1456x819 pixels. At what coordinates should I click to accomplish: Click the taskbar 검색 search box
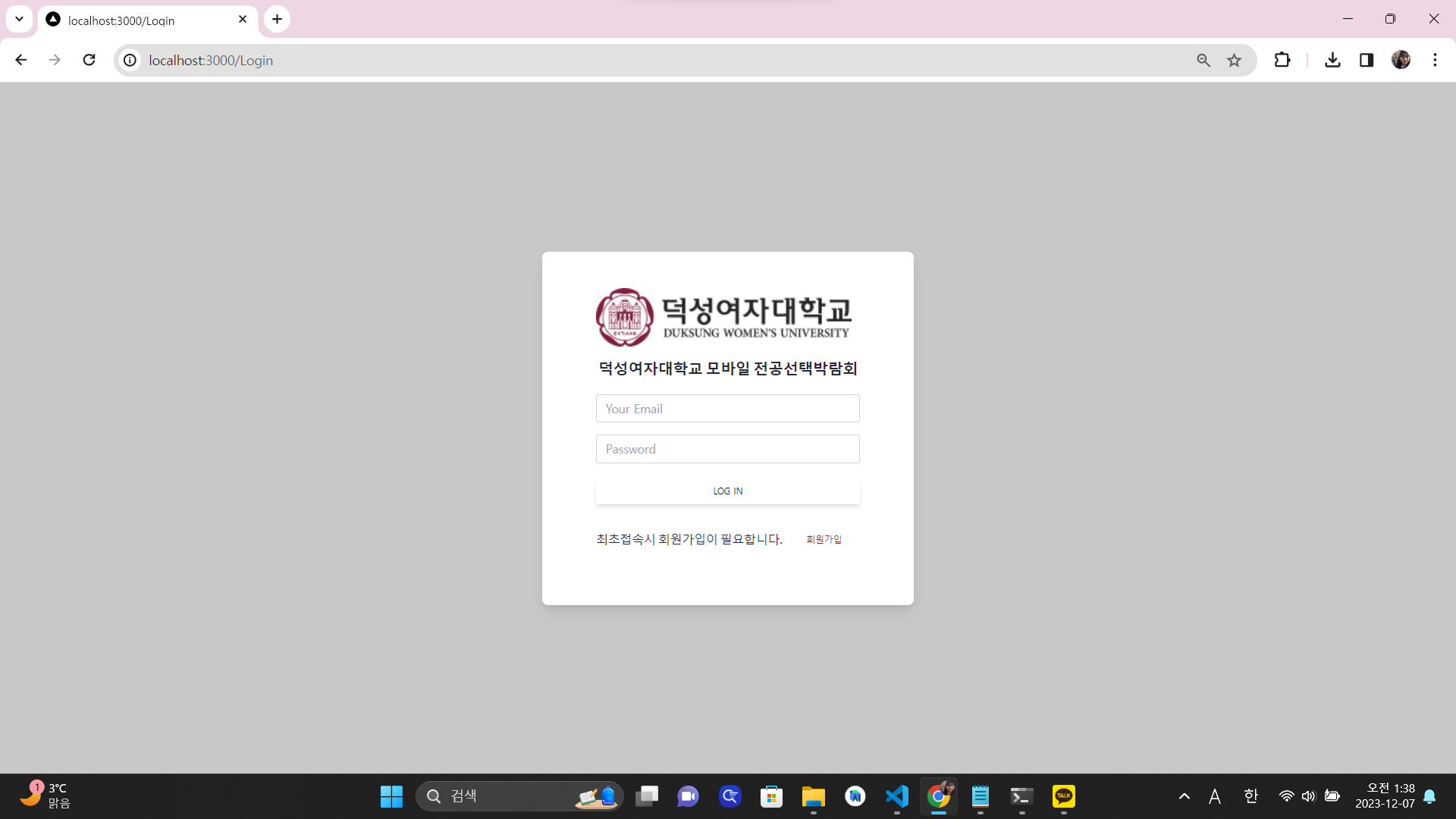519,796
